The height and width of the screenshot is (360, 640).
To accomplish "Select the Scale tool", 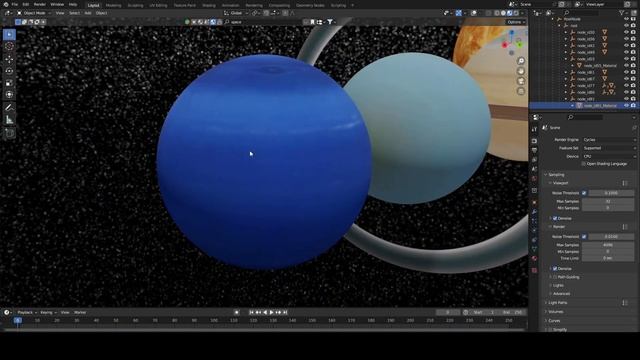I will click(x=9, y=83).
